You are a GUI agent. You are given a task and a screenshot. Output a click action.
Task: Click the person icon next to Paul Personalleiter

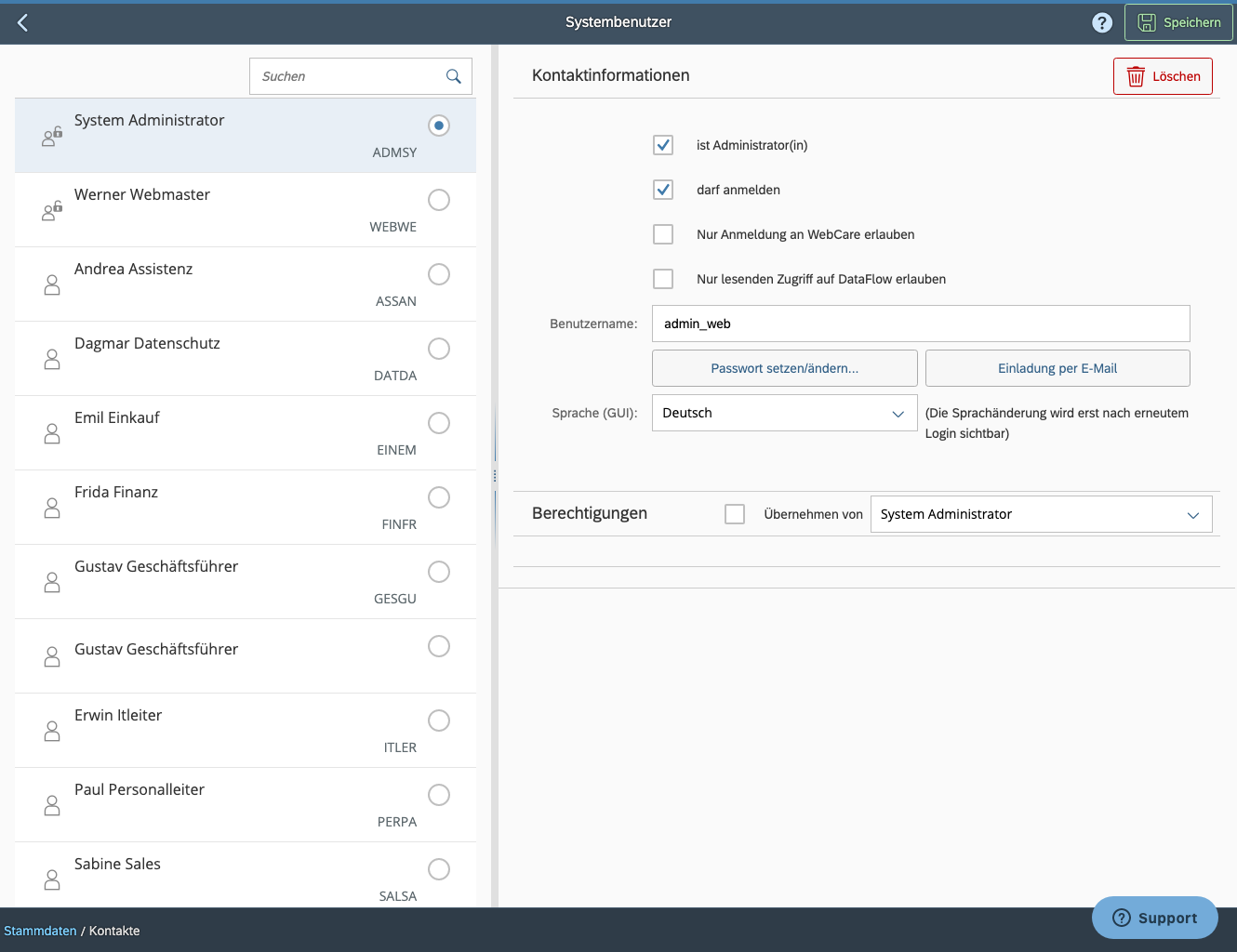click(x=51, y=805)
